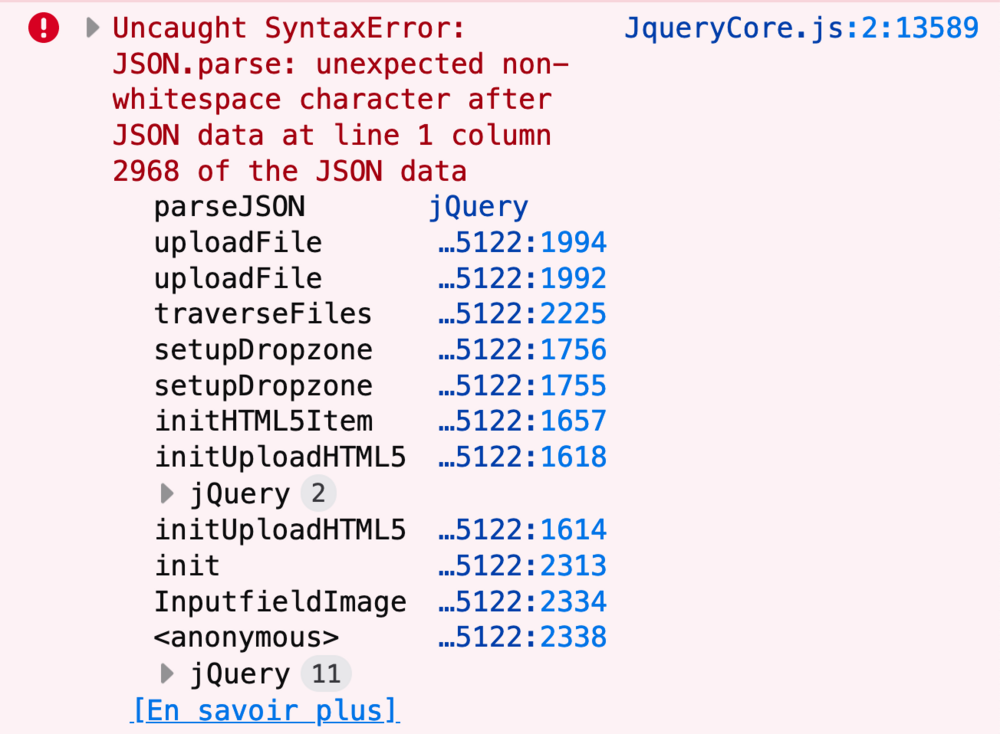Screen dimensions: 1000x734
Task: Open jQuery source for parseJSON frame
Action: tap(478, 207)
